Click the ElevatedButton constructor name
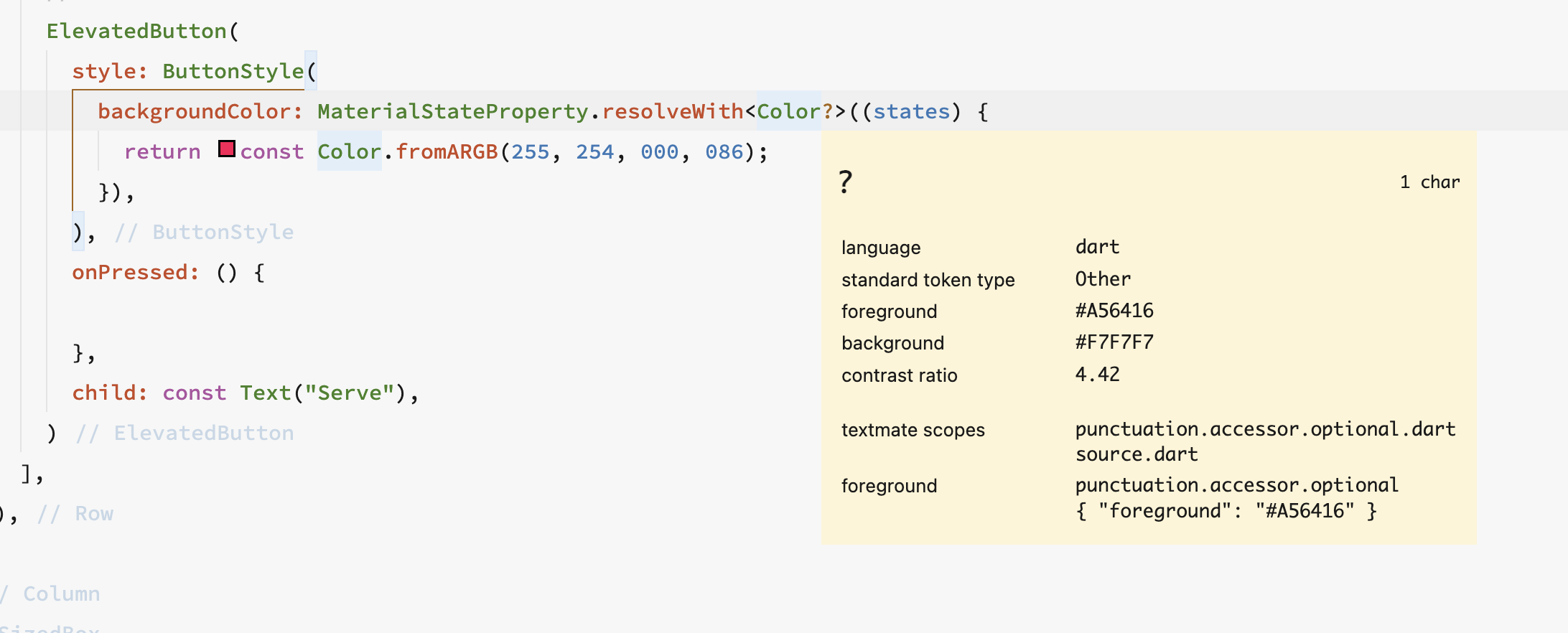The width and height of the screenshot is (1568, 633). (x=136, y=31)
